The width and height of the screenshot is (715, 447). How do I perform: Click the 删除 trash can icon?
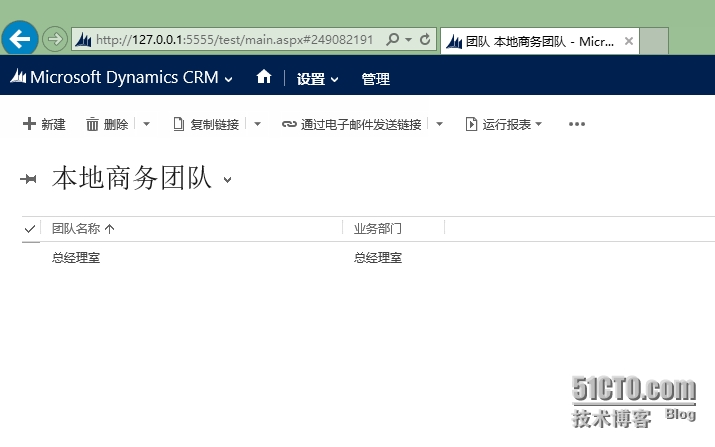tap(92, 124)
